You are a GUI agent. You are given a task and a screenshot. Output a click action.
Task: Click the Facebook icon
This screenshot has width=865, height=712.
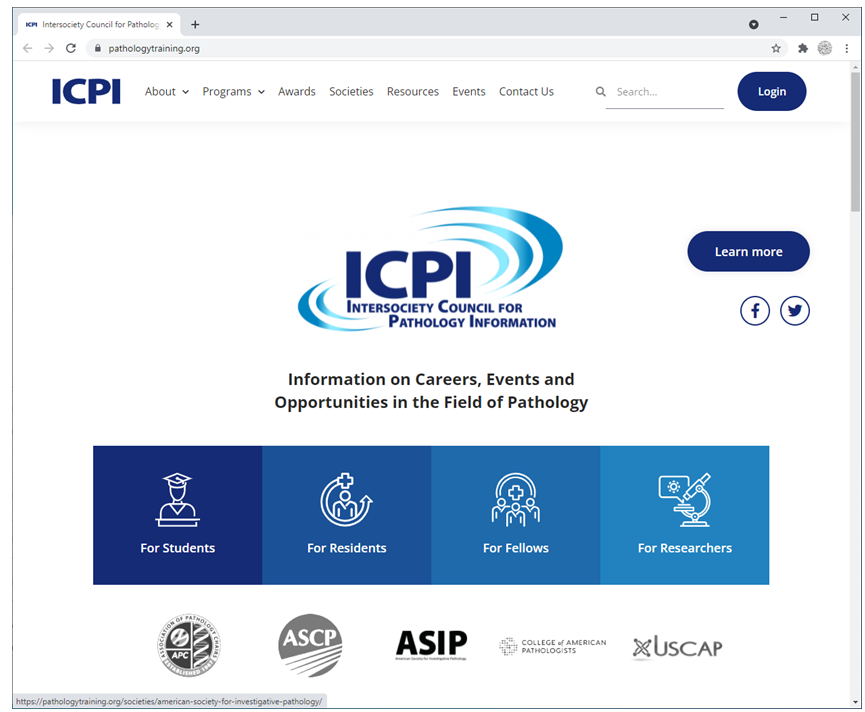(x=755, y=311)
